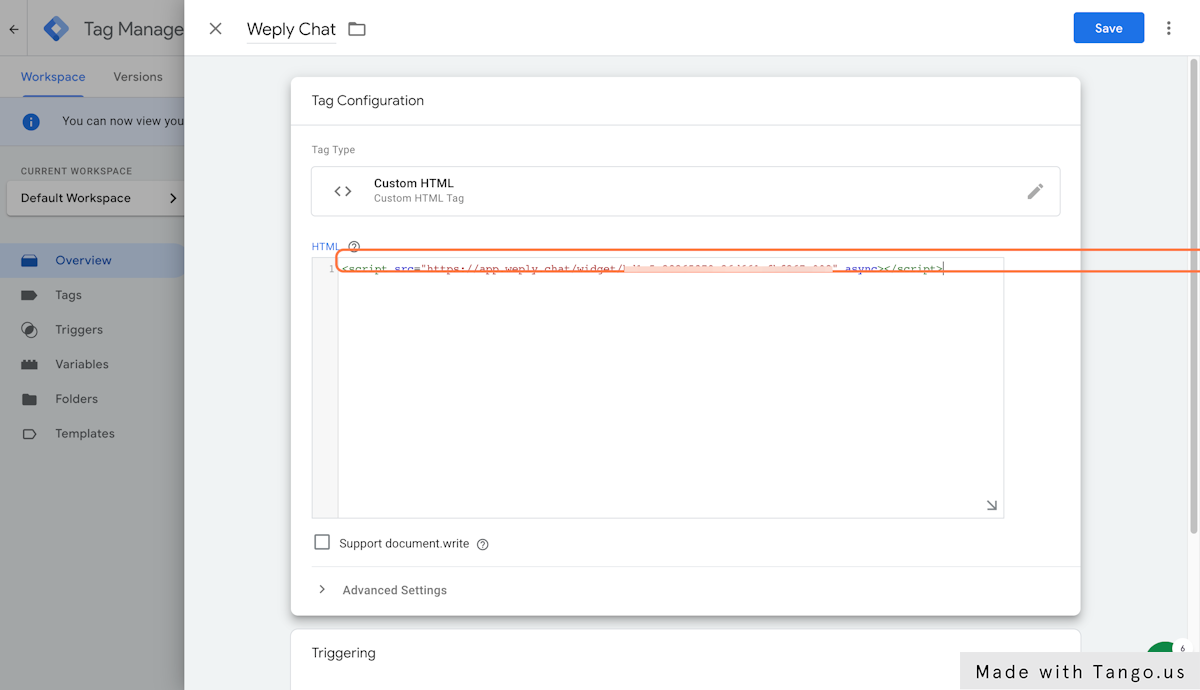
Task: Click the Triggers sidebar icon
Action: coord(29,330)
